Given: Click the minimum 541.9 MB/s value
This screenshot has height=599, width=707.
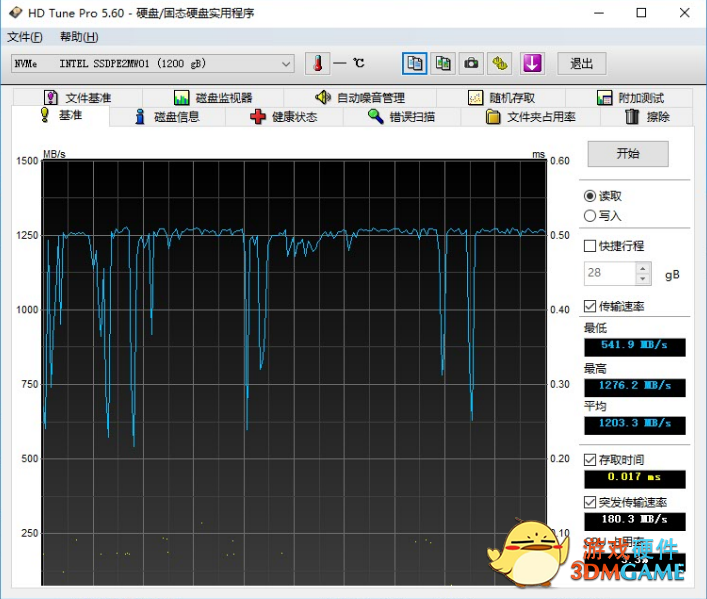Looking at the screenshot, I should (x=634, y=347).
